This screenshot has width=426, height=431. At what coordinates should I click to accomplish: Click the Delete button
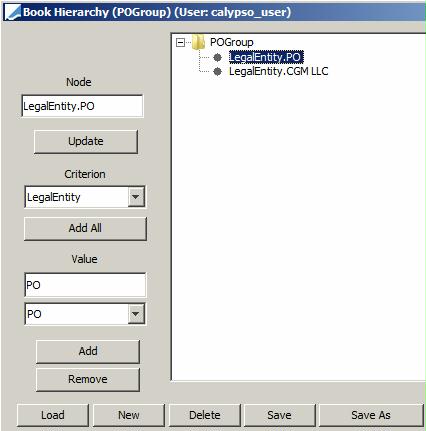point(205,415)
